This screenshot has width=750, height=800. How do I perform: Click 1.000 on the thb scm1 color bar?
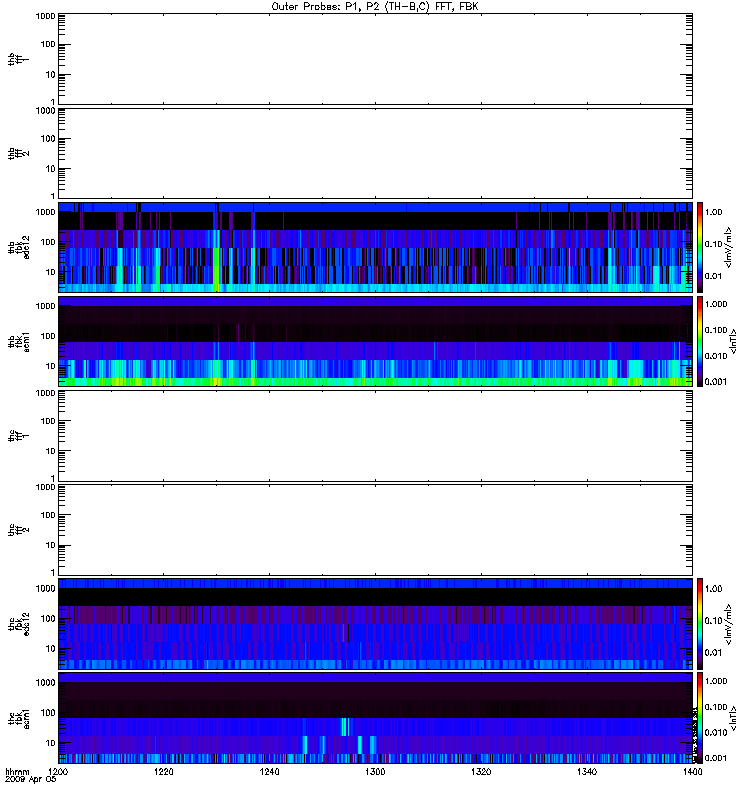[x=716, y=304]
